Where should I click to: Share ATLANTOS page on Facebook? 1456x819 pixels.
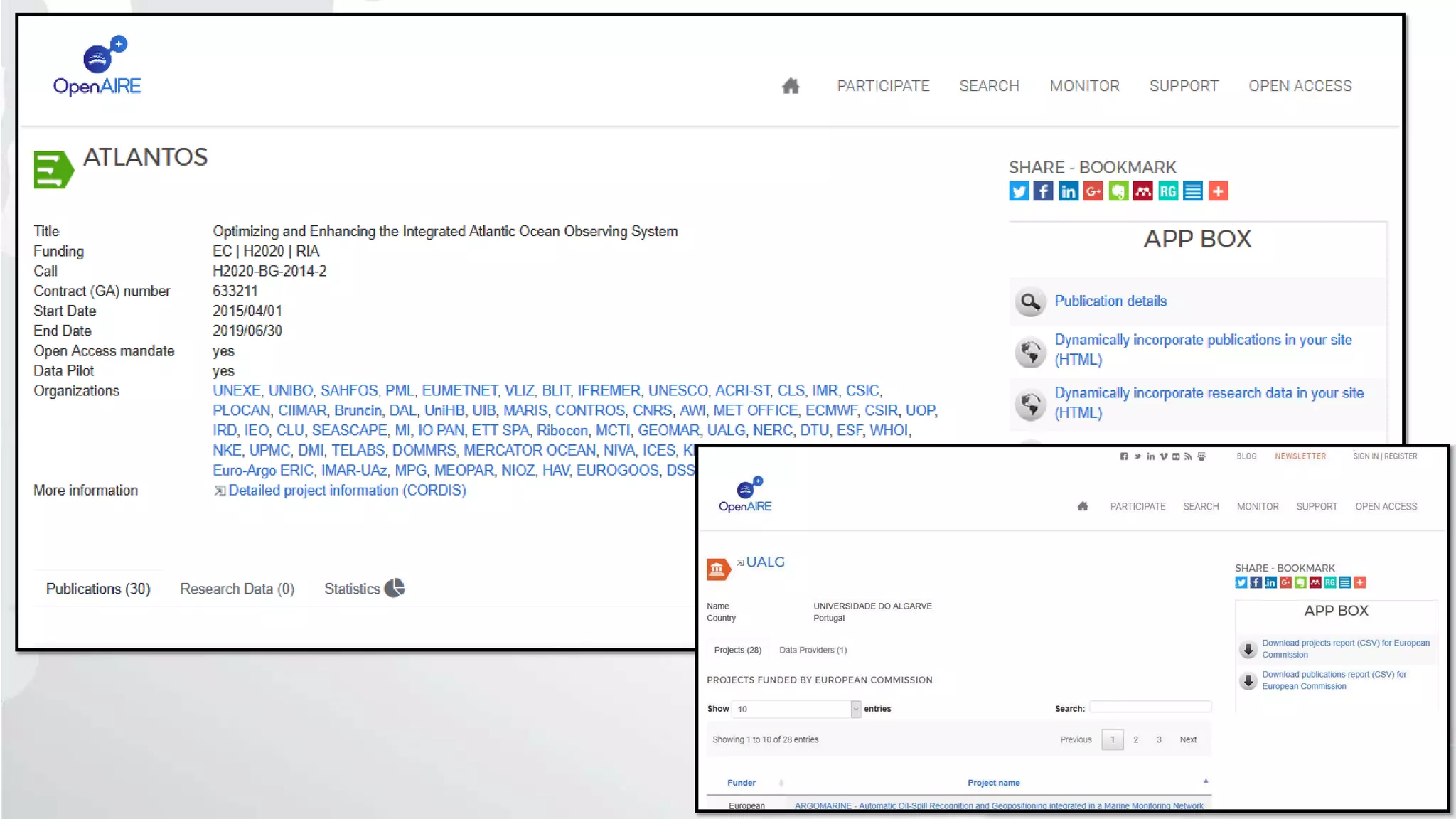pyautogui.click(x=1043, y=191)
